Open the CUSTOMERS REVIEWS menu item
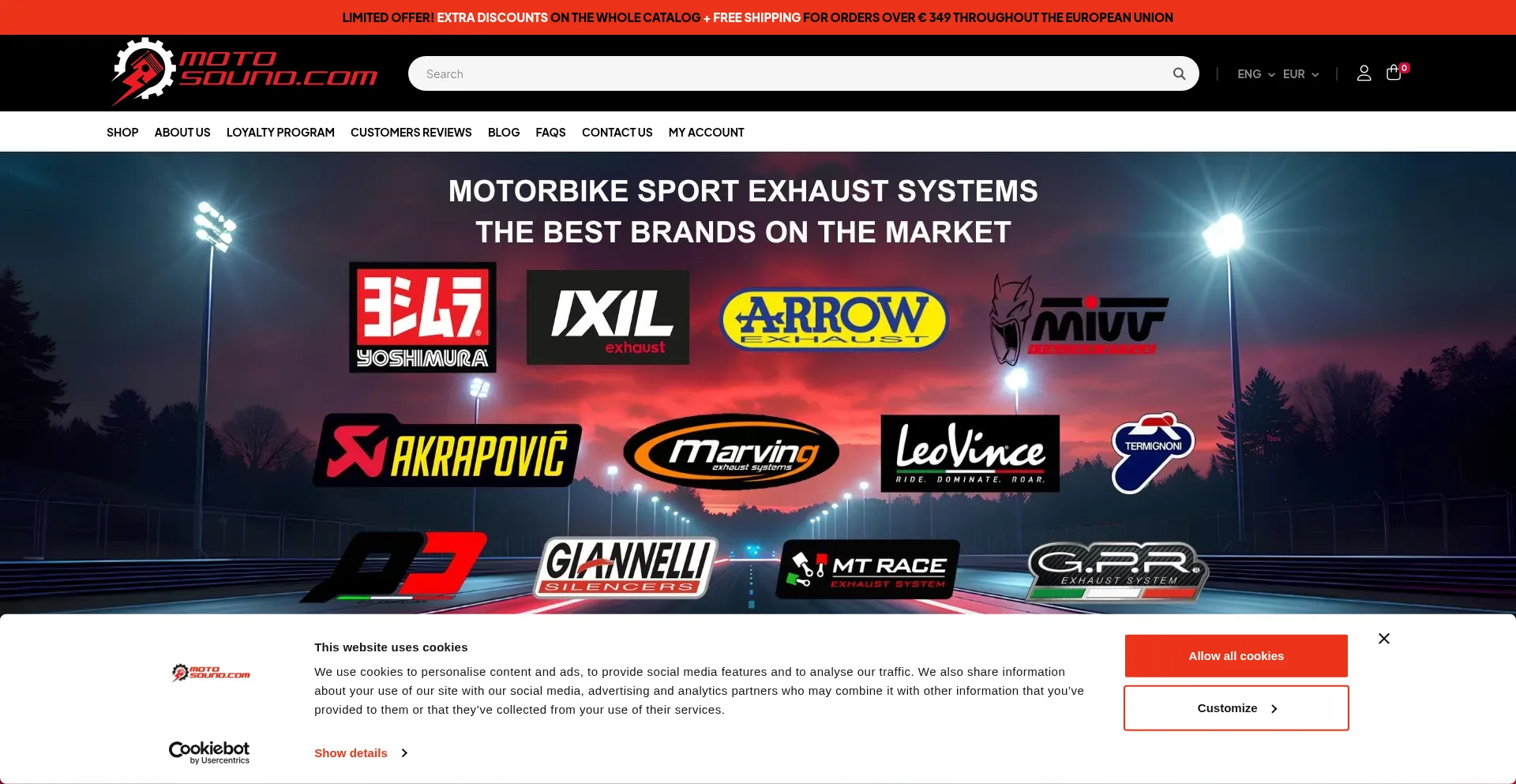This screenshot has width=1516, height=784. tap(411, 132)
